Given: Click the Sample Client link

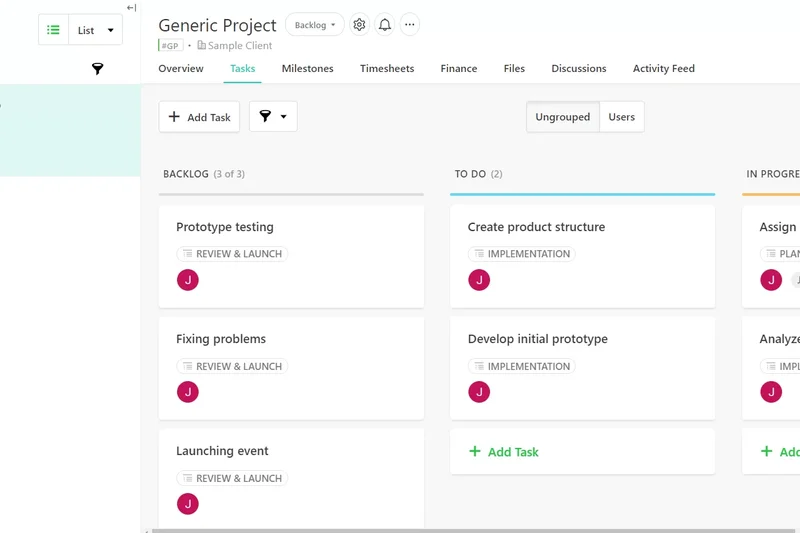Looking at the screenshot, I should [239, 46].
